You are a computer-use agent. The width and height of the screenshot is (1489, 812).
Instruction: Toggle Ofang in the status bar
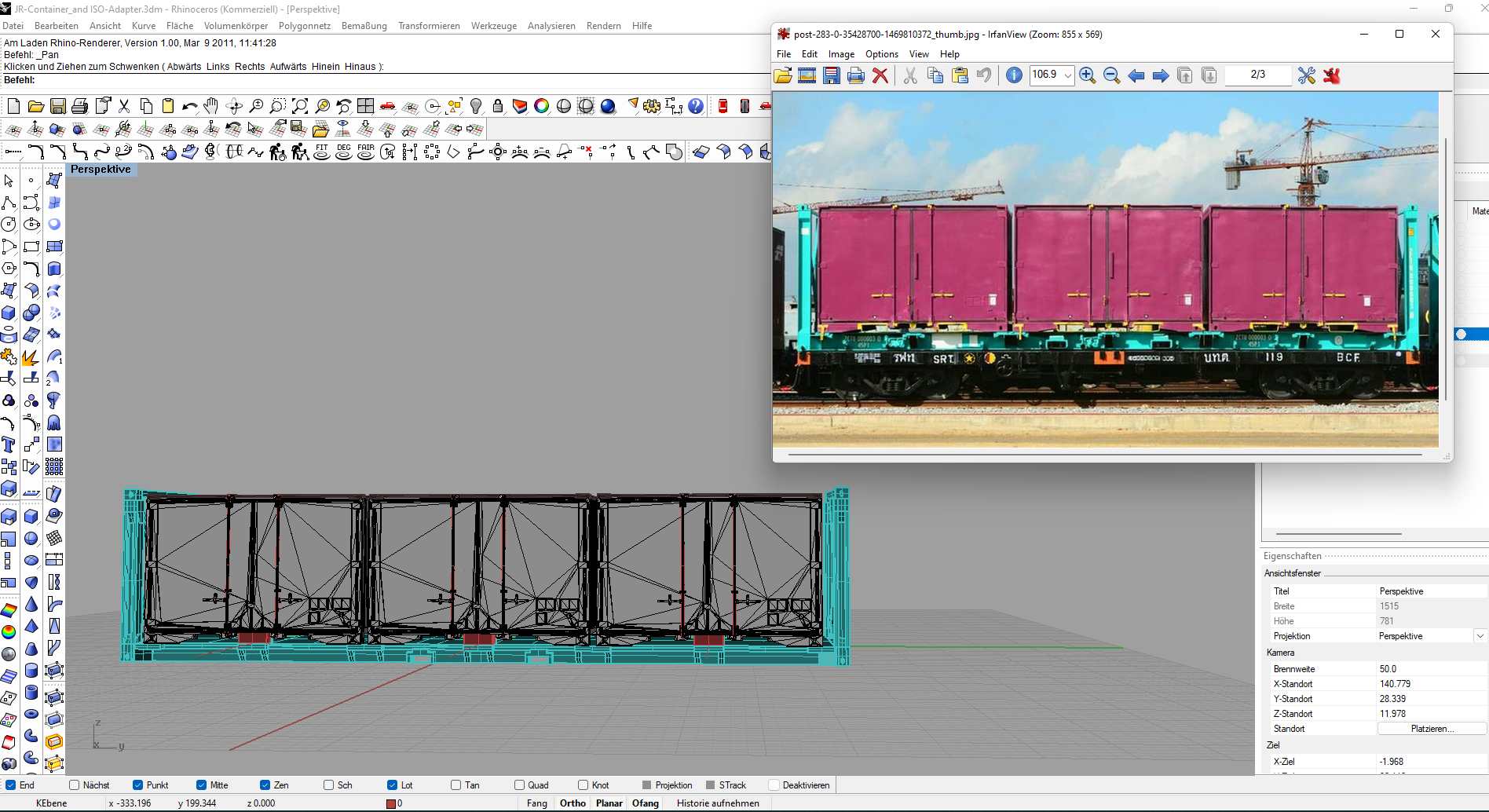646,803
